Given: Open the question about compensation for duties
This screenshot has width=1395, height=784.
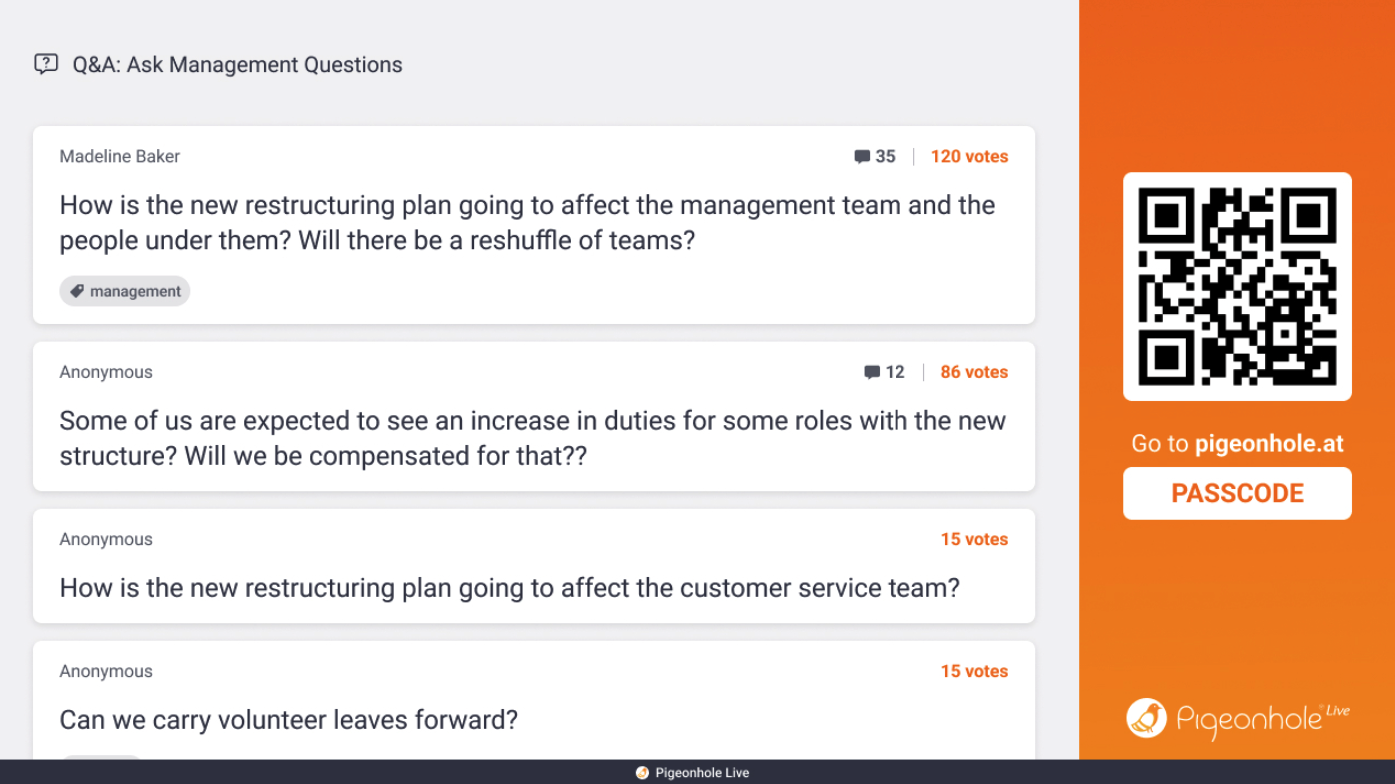Looking at the screenshot, I should (532, 438).
